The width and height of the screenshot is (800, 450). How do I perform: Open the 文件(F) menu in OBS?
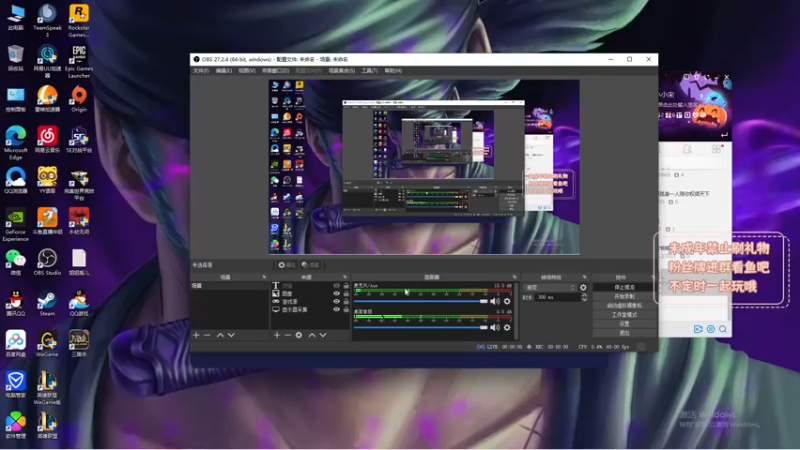[201, 71]
